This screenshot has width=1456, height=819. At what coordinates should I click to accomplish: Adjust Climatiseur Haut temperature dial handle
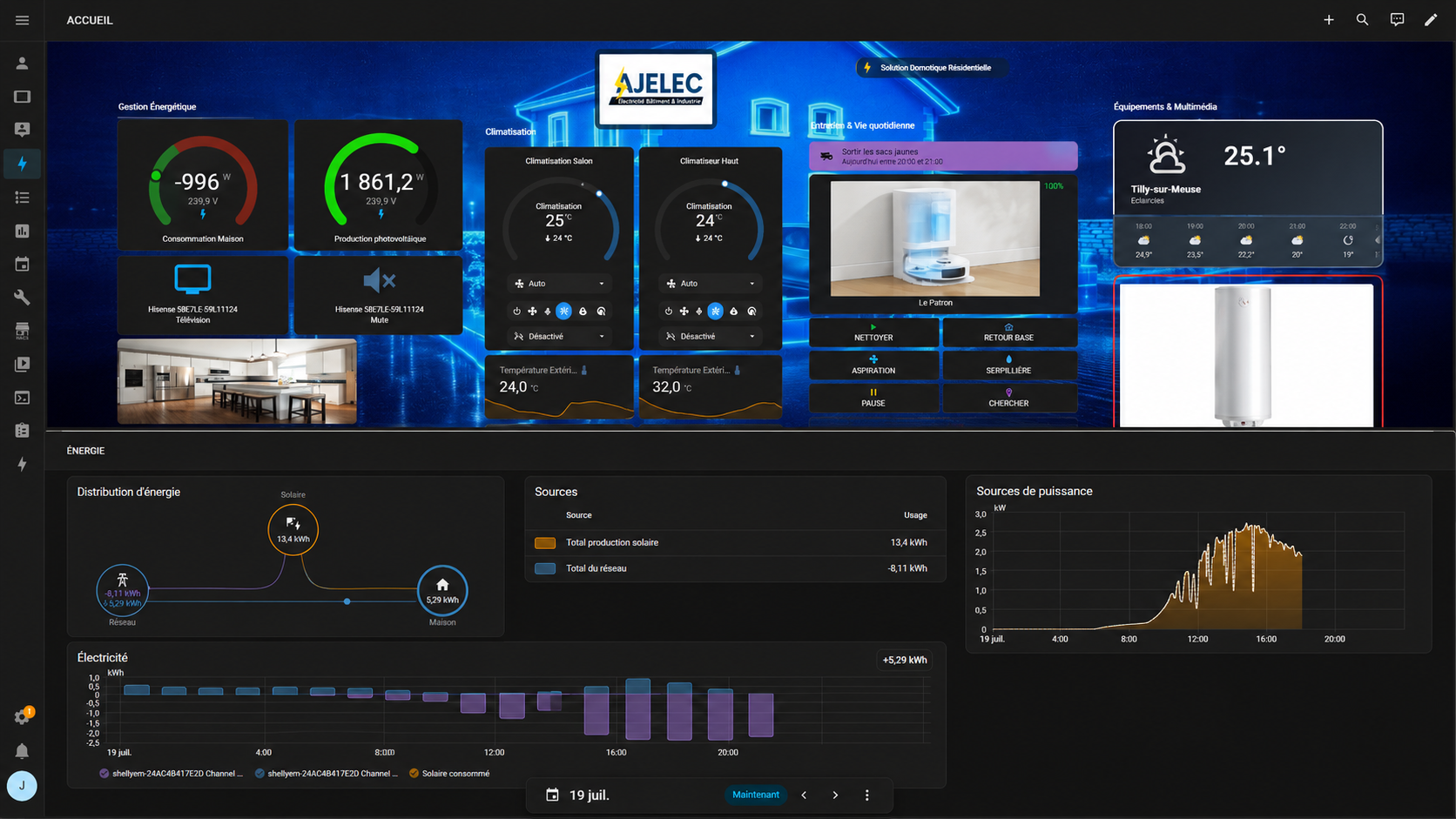pos(725,184)
